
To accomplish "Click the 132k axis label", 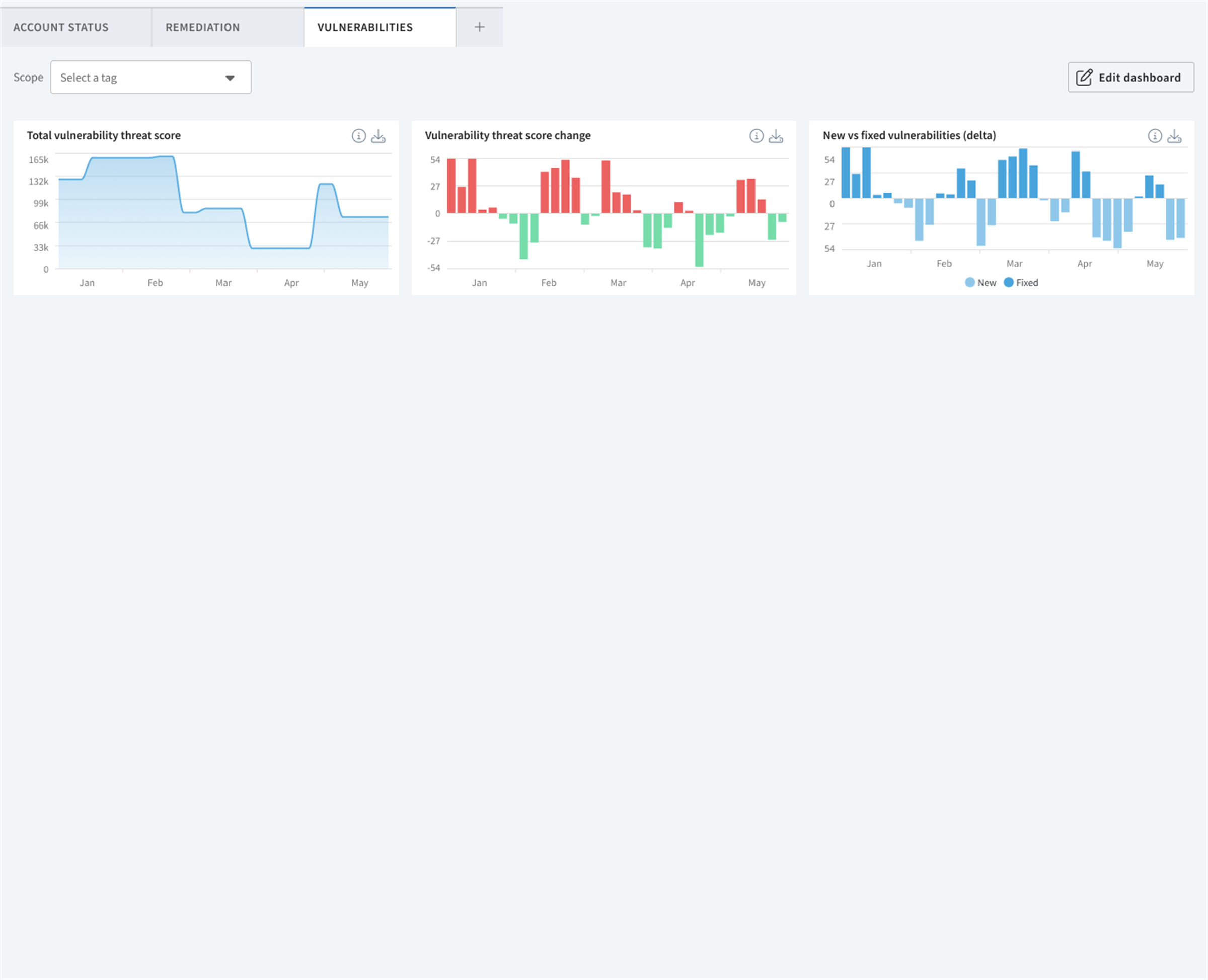I will pyautogui.click(x=39, y=182).
